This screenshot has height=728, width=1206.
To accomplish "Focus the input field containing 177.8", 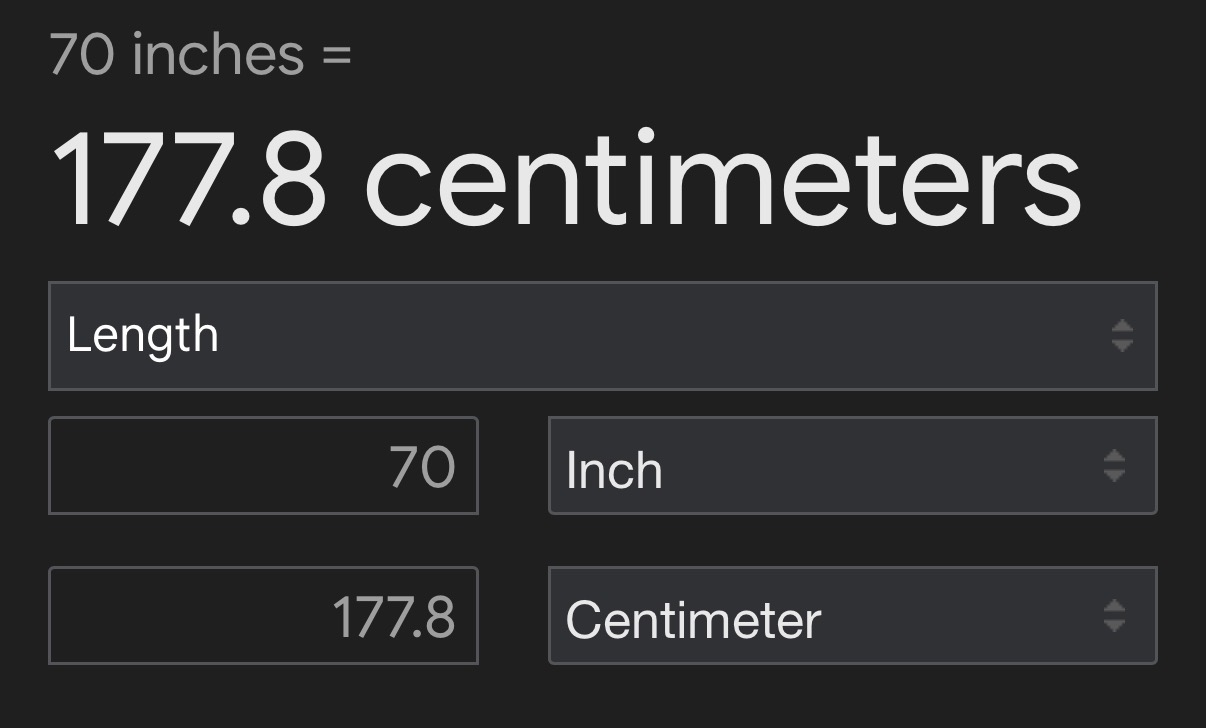I will pyautogui.click(x=263, y=616).
